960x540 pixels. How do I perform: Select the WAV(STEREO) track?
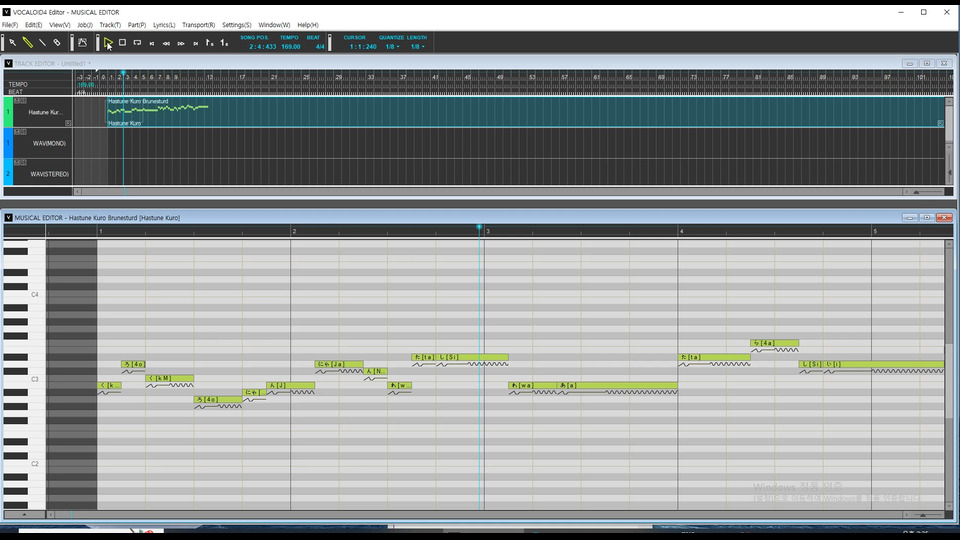(50, 174)
